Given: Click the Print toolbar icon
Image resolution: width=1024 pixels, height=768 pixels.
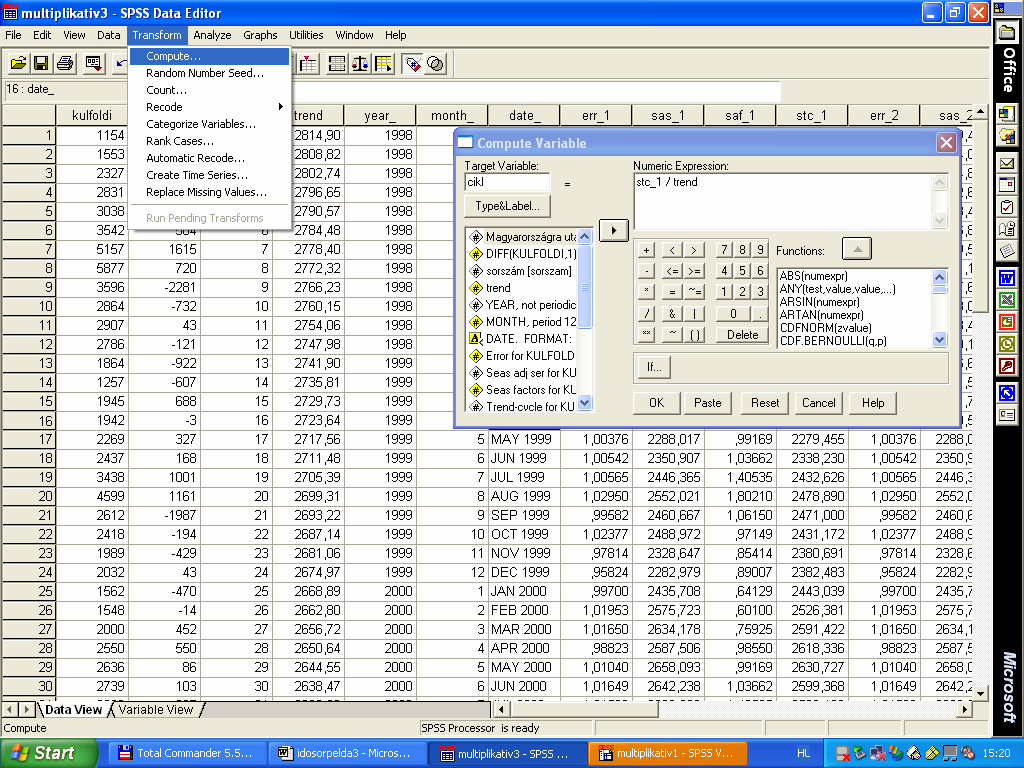Looking at the screenshot, I should 65,63.
